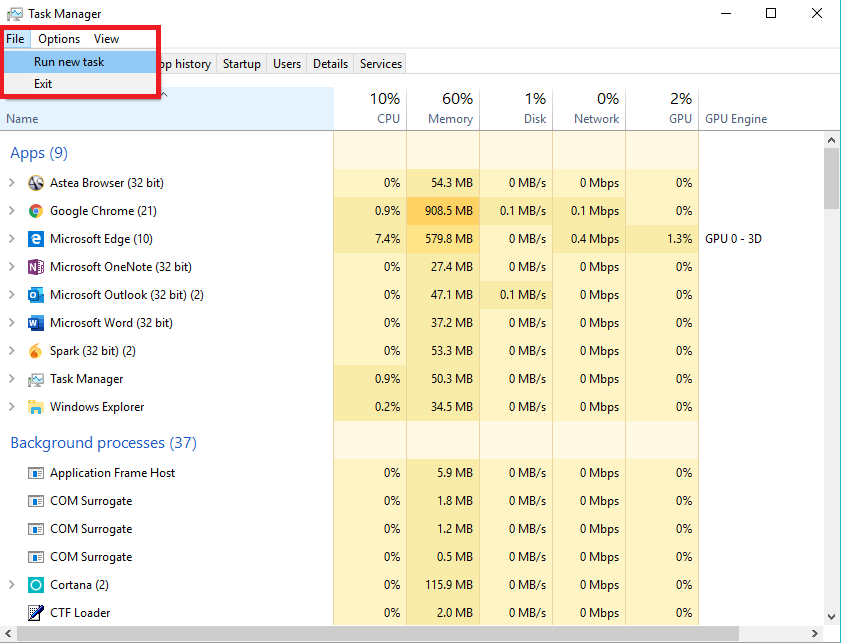Click the Microsoft Word icon

[x=35, y=323]
